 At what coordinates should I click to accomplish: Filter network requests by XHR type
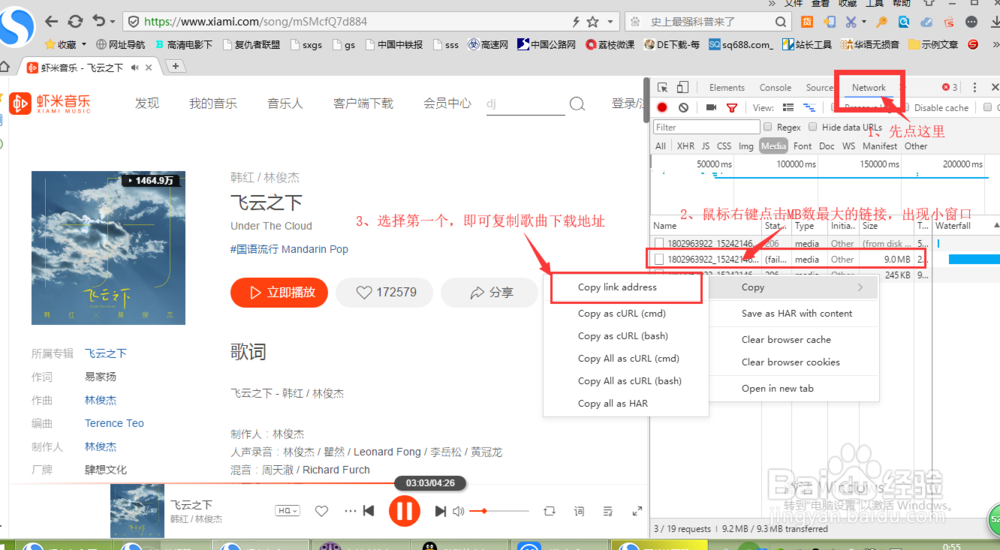(686, 146)
